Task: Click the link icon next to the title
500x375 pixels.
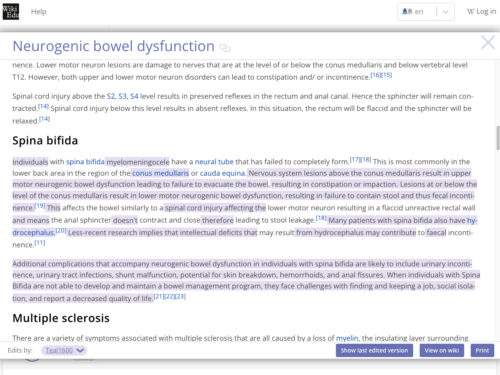Action: pos(225,48)
